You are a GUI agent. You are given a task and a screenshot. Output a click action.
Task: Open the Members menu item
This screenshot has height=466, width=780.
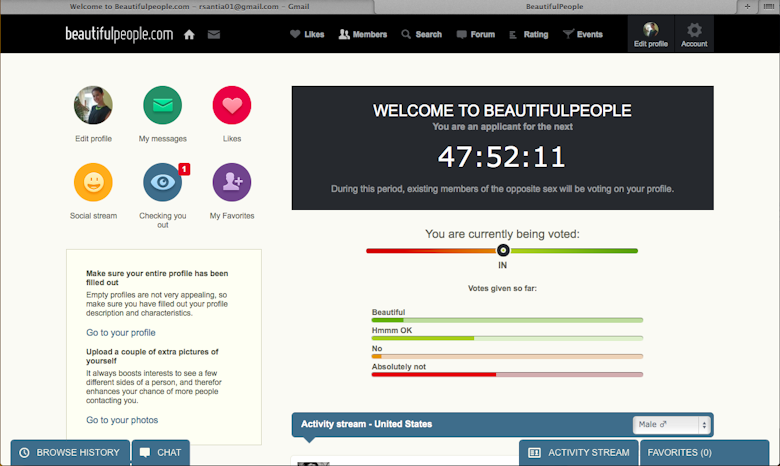(x=363, y=34)
